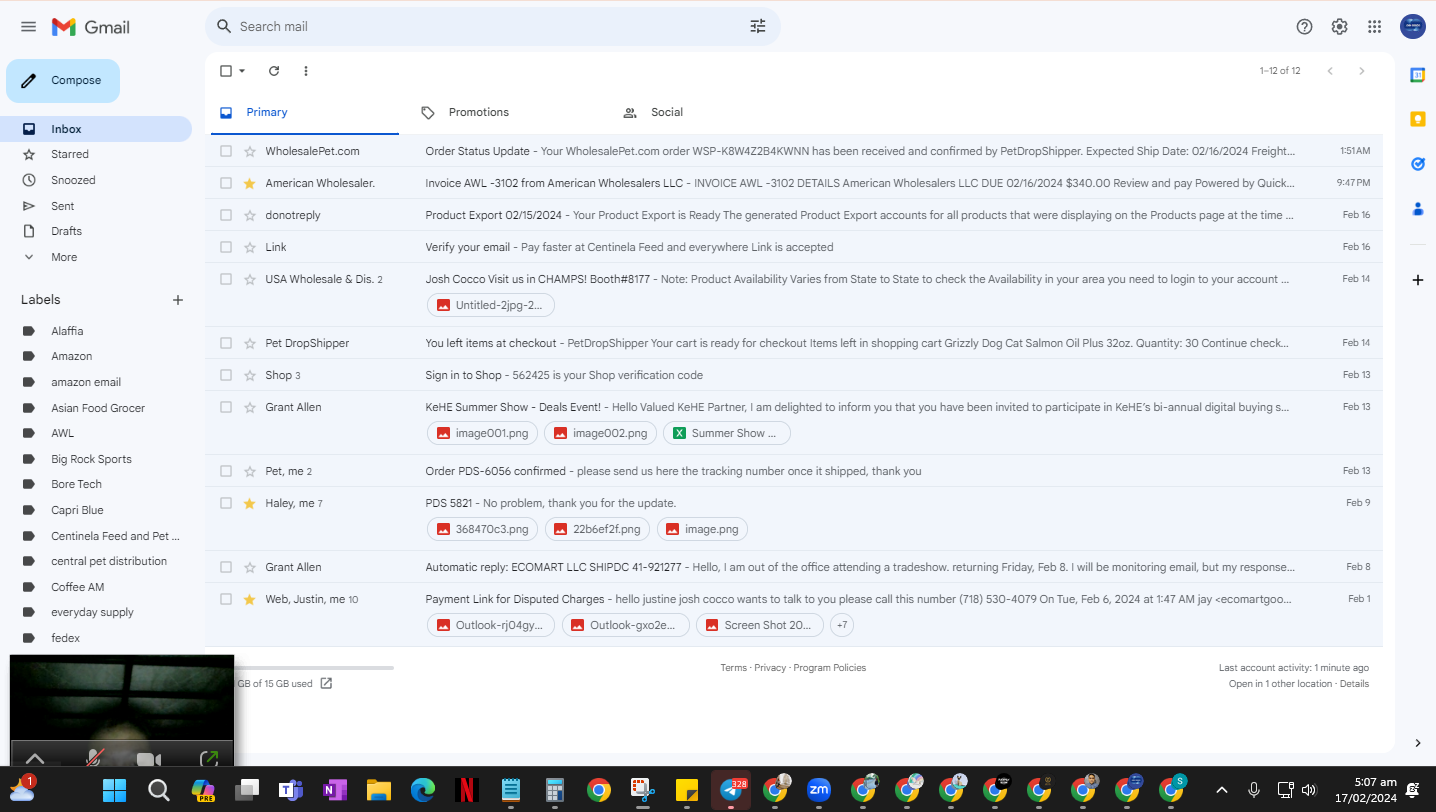Open the image001.png attachment
This screenshot has height=812, width=1436.
tap(483, 433)
